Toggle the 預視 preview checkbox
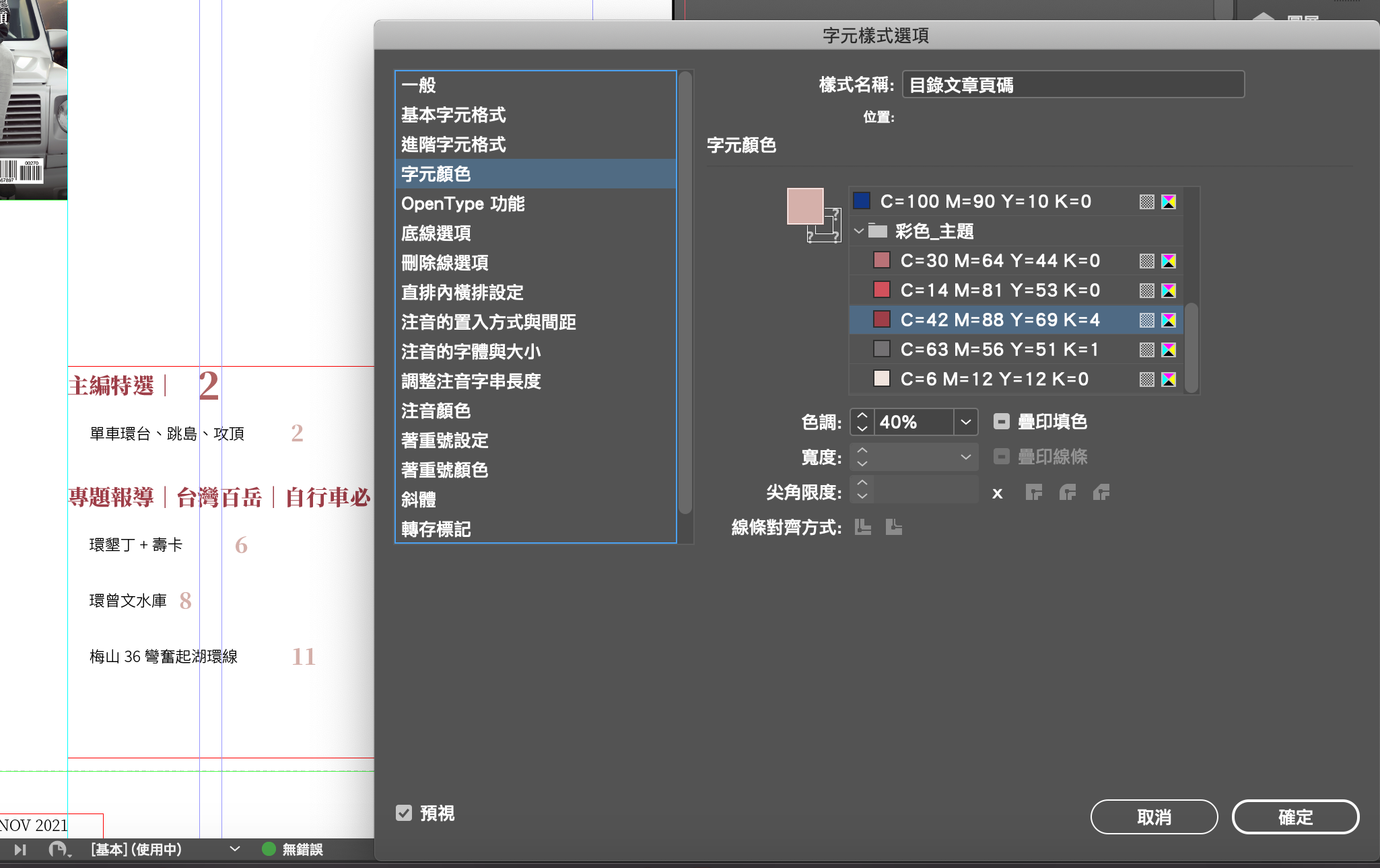 click(404, 813)
